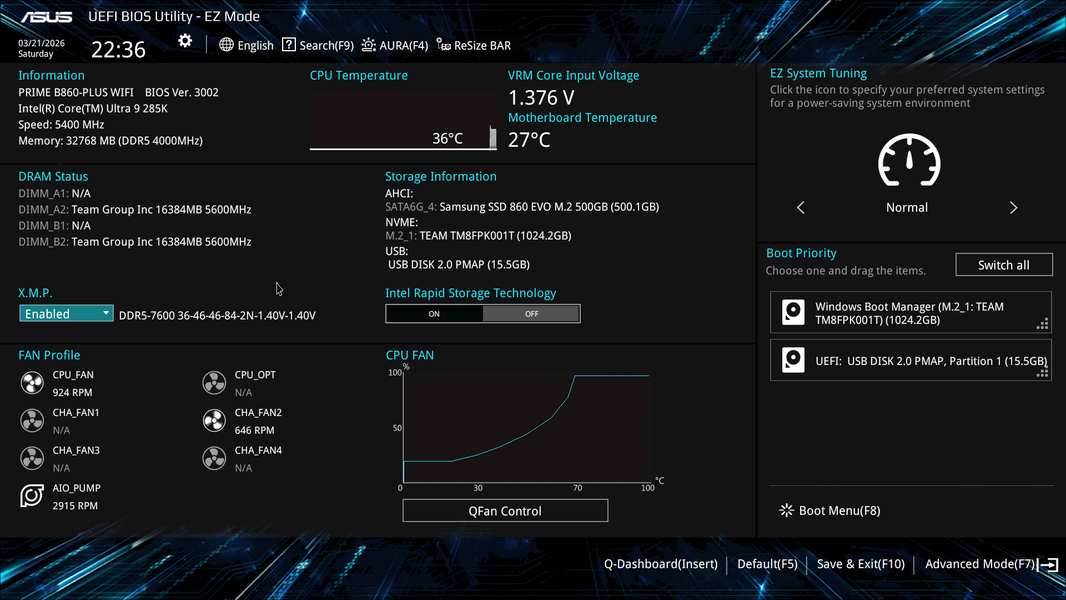Click the 924 RPM CPU_FAN speed
This screenshot has width=1066, height=600.
pos(73,393)
